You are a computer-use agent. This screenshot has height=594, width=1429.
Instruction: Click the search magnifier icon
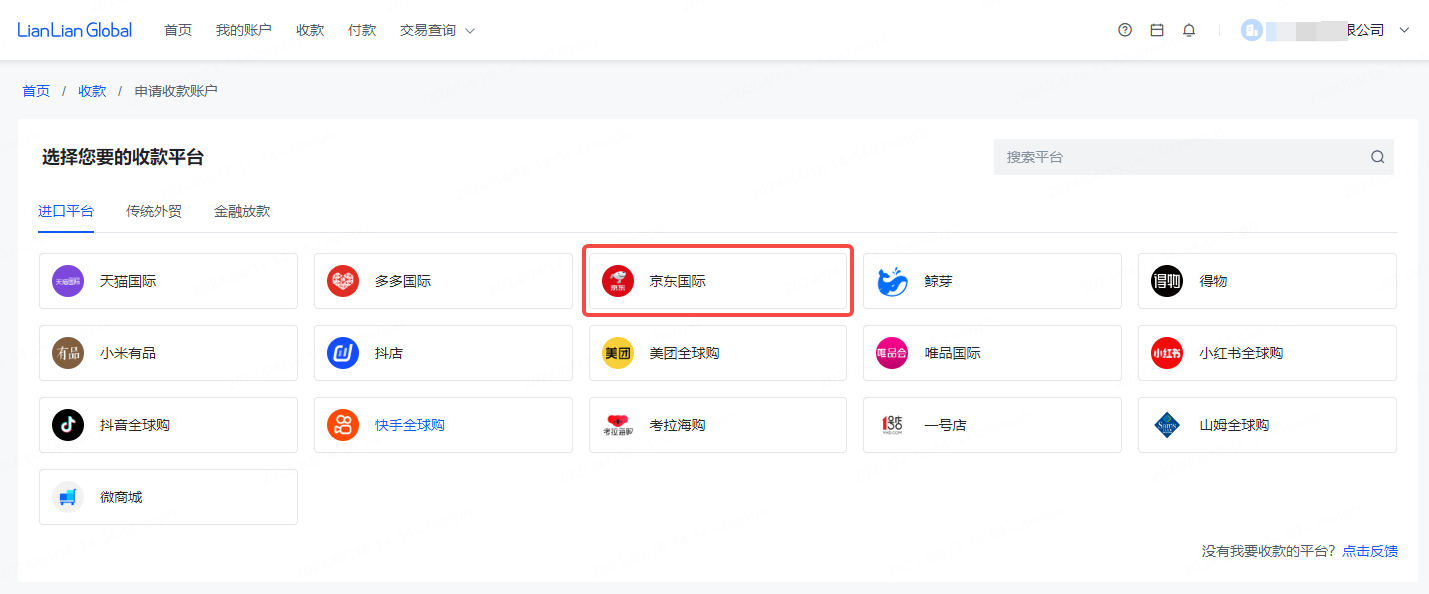pos(1377,157)
